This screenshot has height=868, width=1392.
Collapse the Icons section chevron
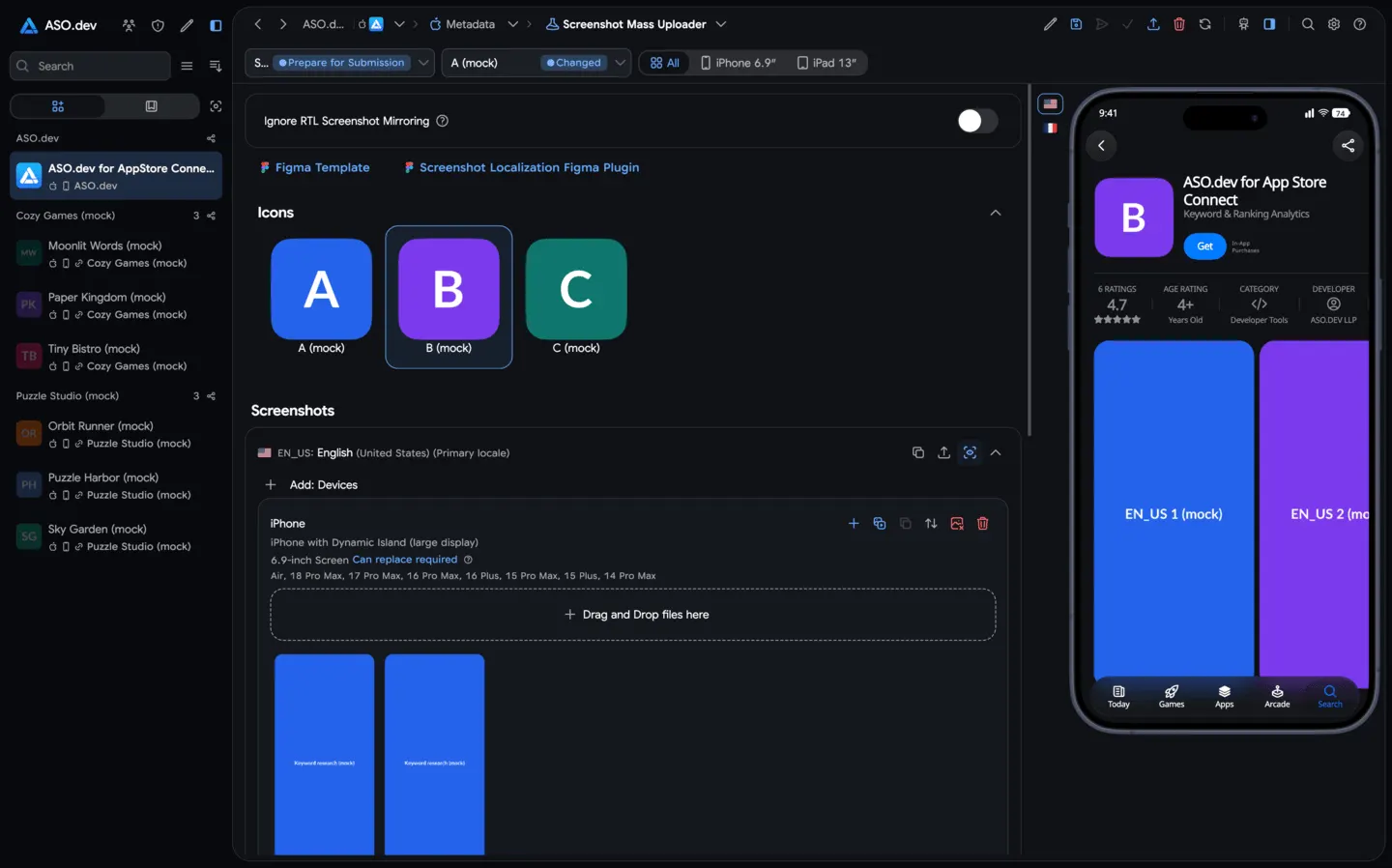point(996,213)
